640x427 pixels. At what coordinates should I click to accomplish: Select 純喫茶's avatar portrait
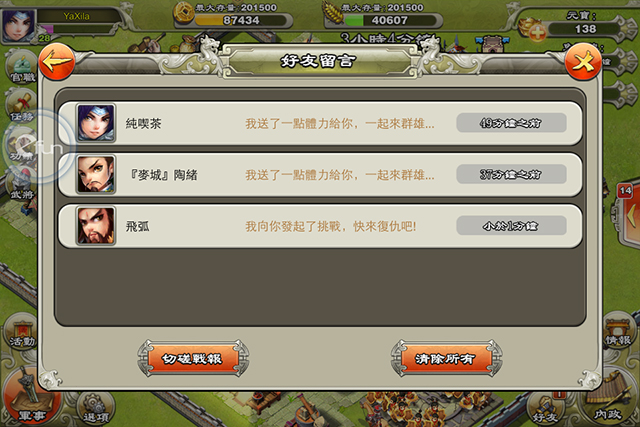96,123
